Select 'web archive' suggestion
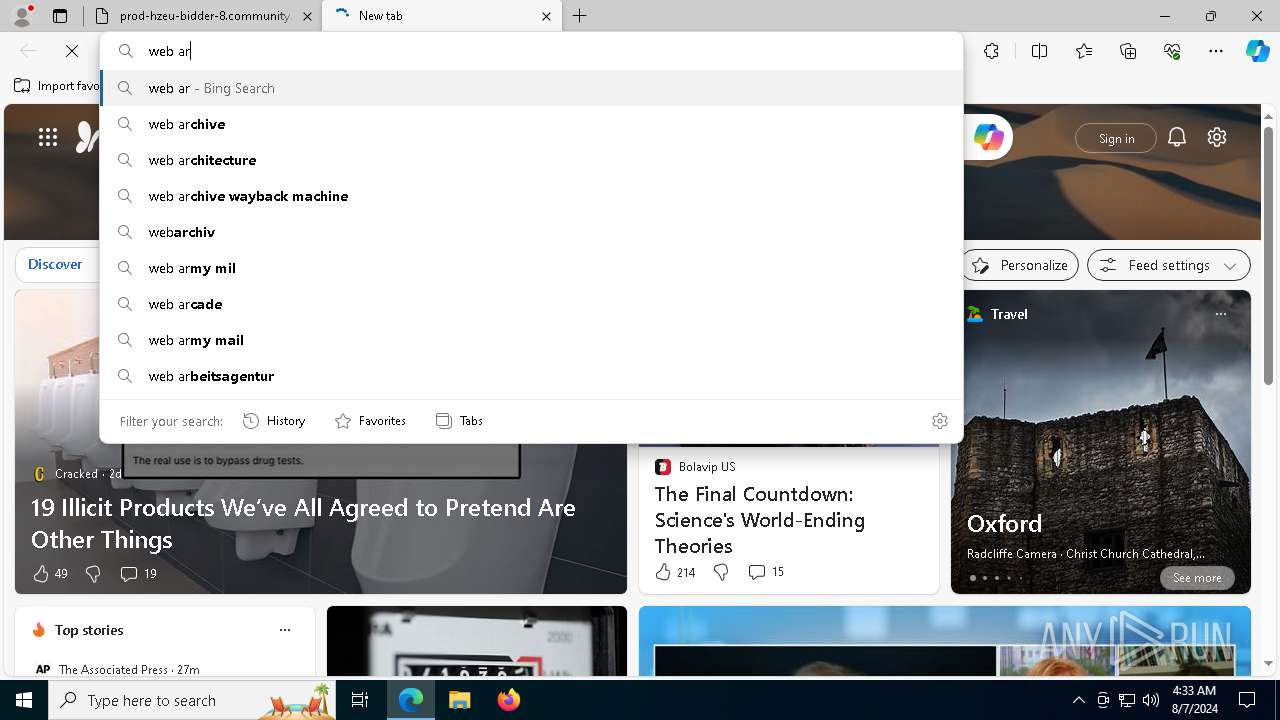This screenshot has height=720, width=1280. pos(531,124)
